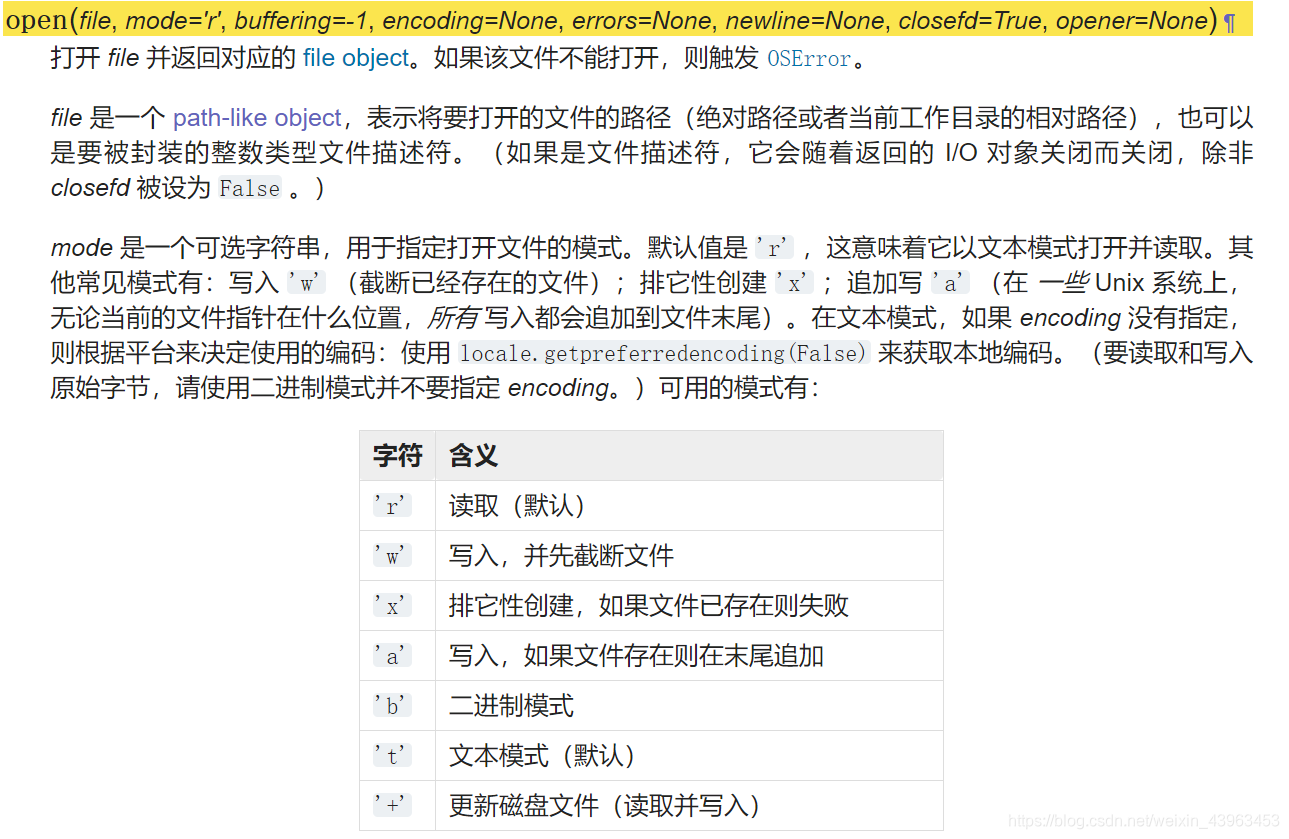Click '写入，如果文件存在则在末尾追加' cell
The width and height of the screenshot is (1289, 839).
pyautogui.click(x=689, y=656)
